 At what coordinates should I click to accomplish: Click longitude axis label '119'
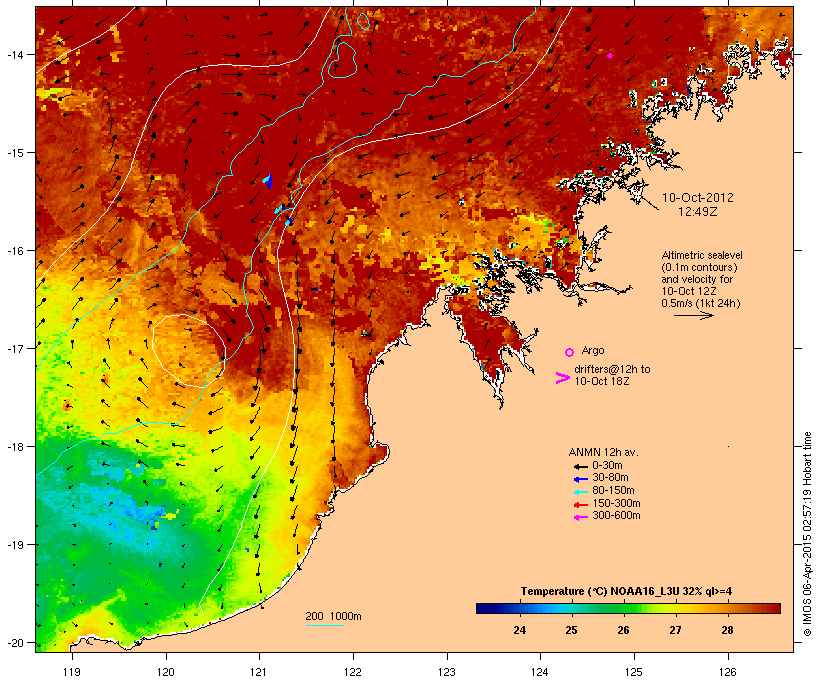[72, 672]
